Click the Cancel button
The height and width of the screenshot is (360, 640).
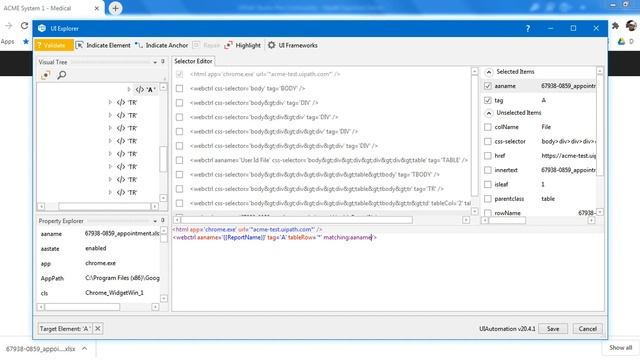pos(587,329)
